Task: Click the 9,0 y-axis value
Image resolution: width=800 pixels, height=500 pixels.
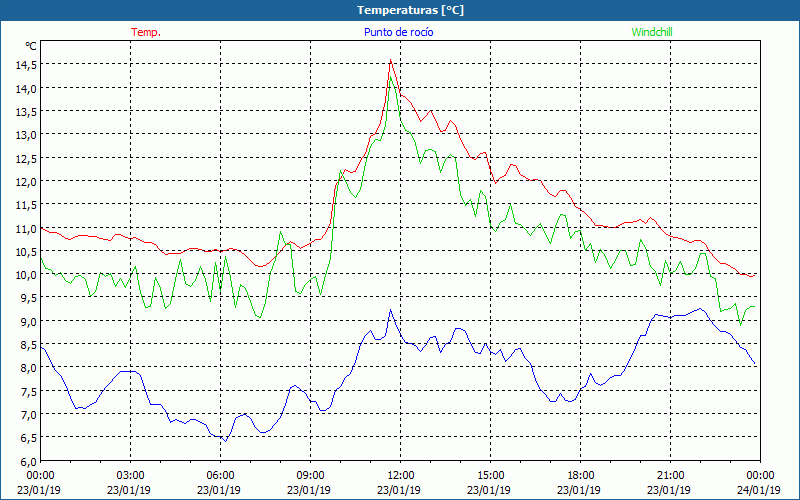Action: tap(29, 321)
